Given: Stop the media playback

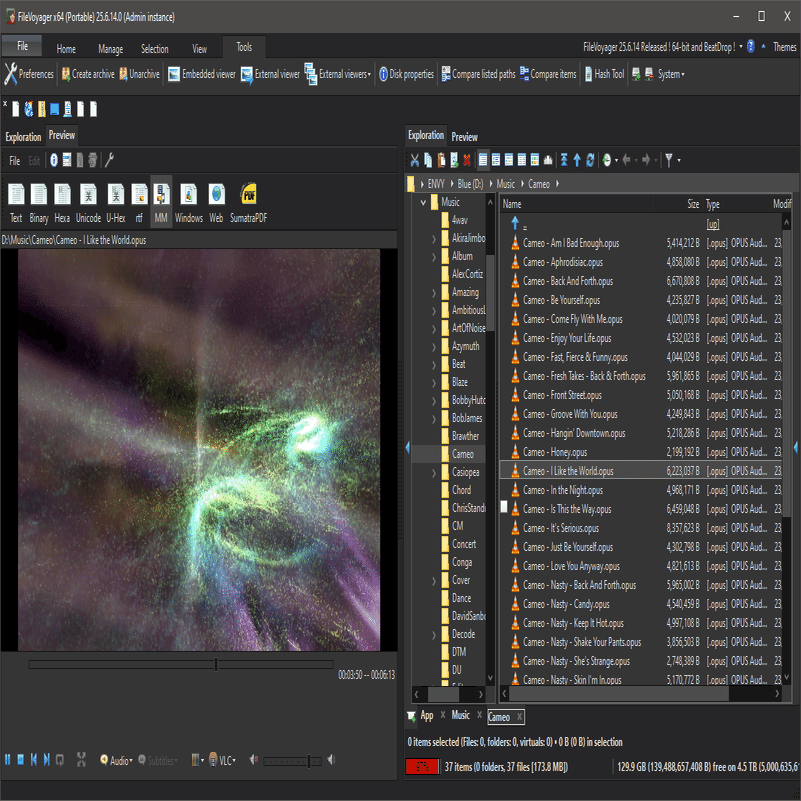Looking at the screenshot, I should tap(20, 760).
